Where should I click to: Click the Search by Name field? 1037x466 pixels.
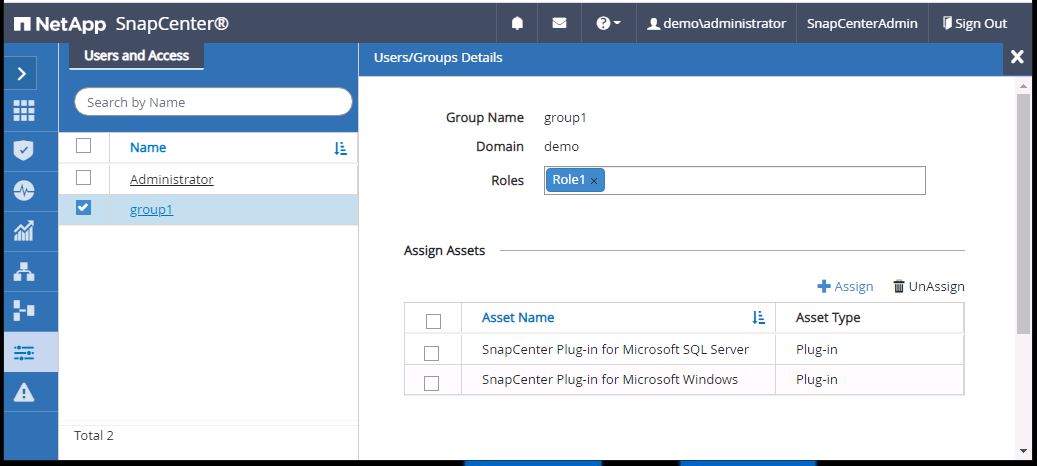point(213,102)
